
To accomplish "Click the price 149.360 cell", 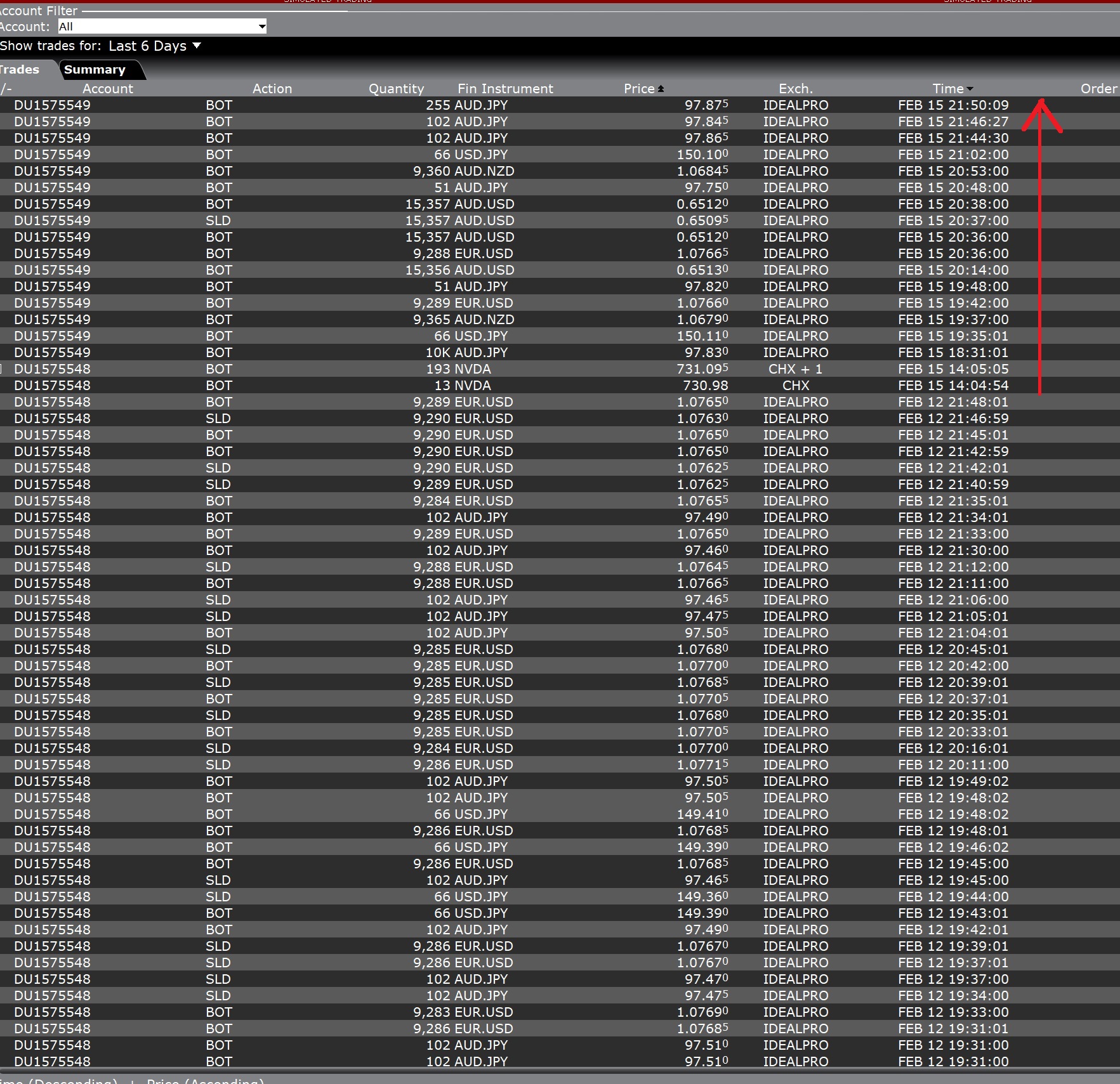I will point(702,897).
